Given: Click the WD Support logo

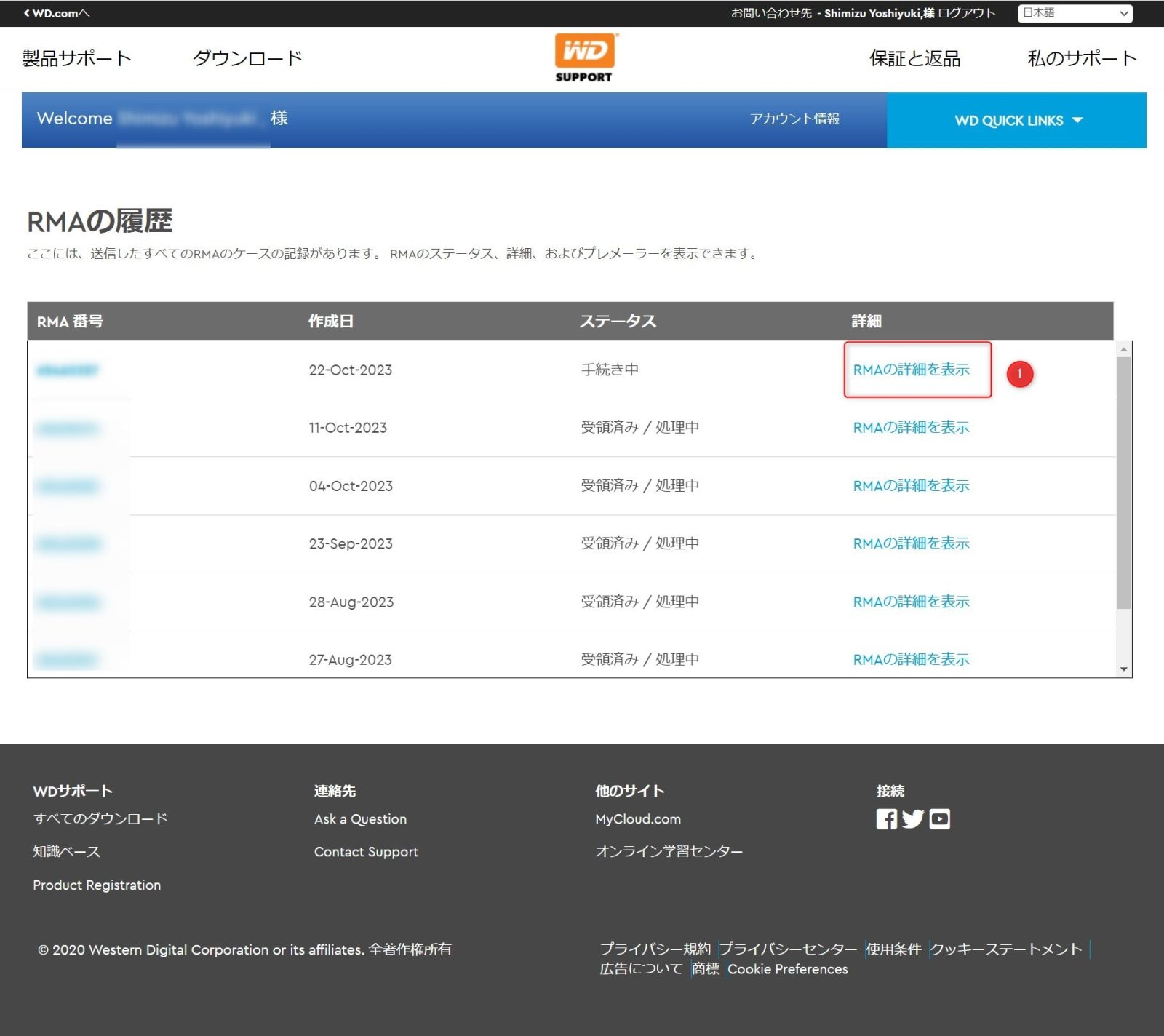Looking at the screenshot, I should pyautogui.click(x=584, y=58).
